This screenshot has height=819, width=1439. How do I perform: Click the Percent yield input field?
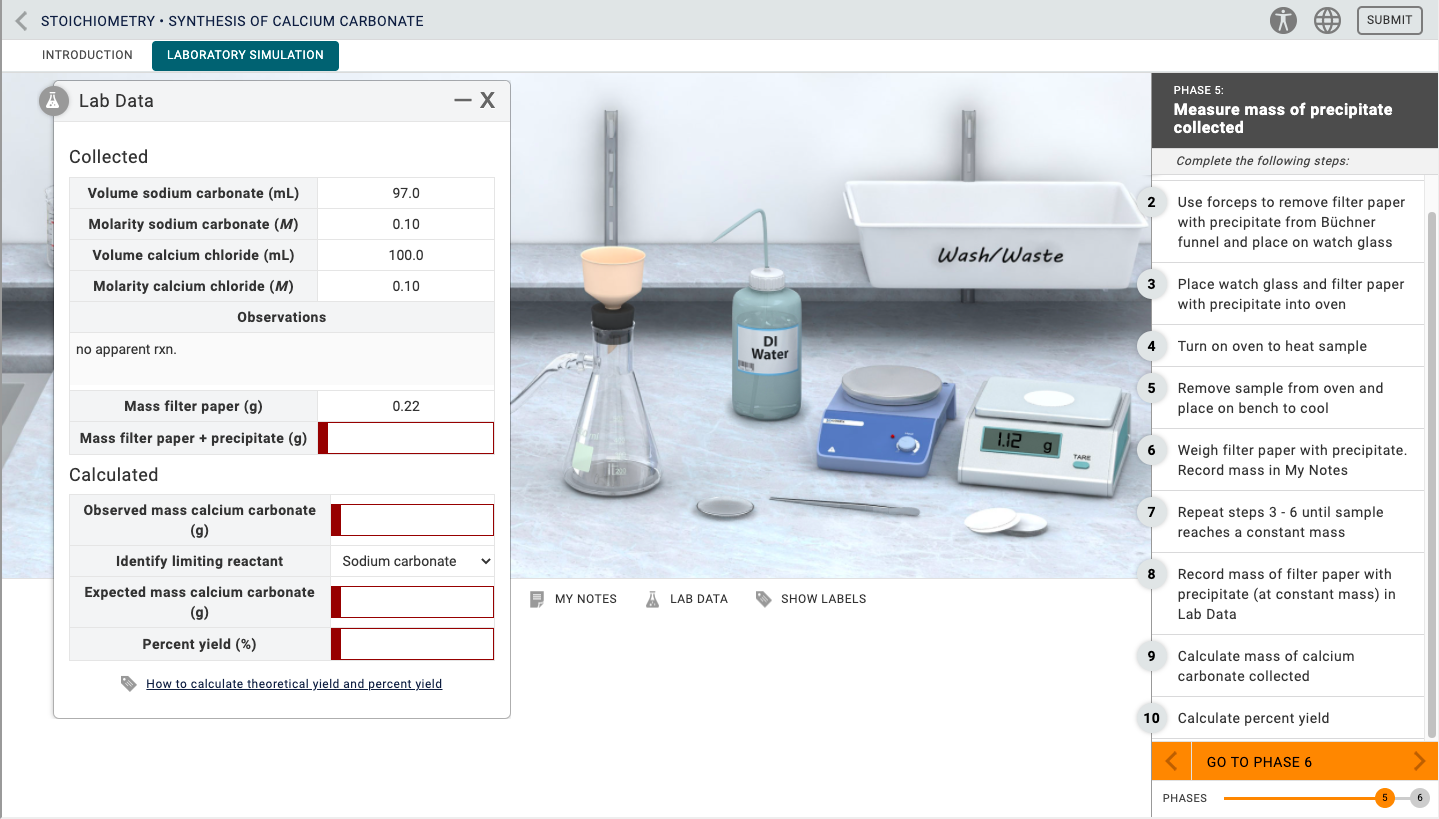(412, 644)
